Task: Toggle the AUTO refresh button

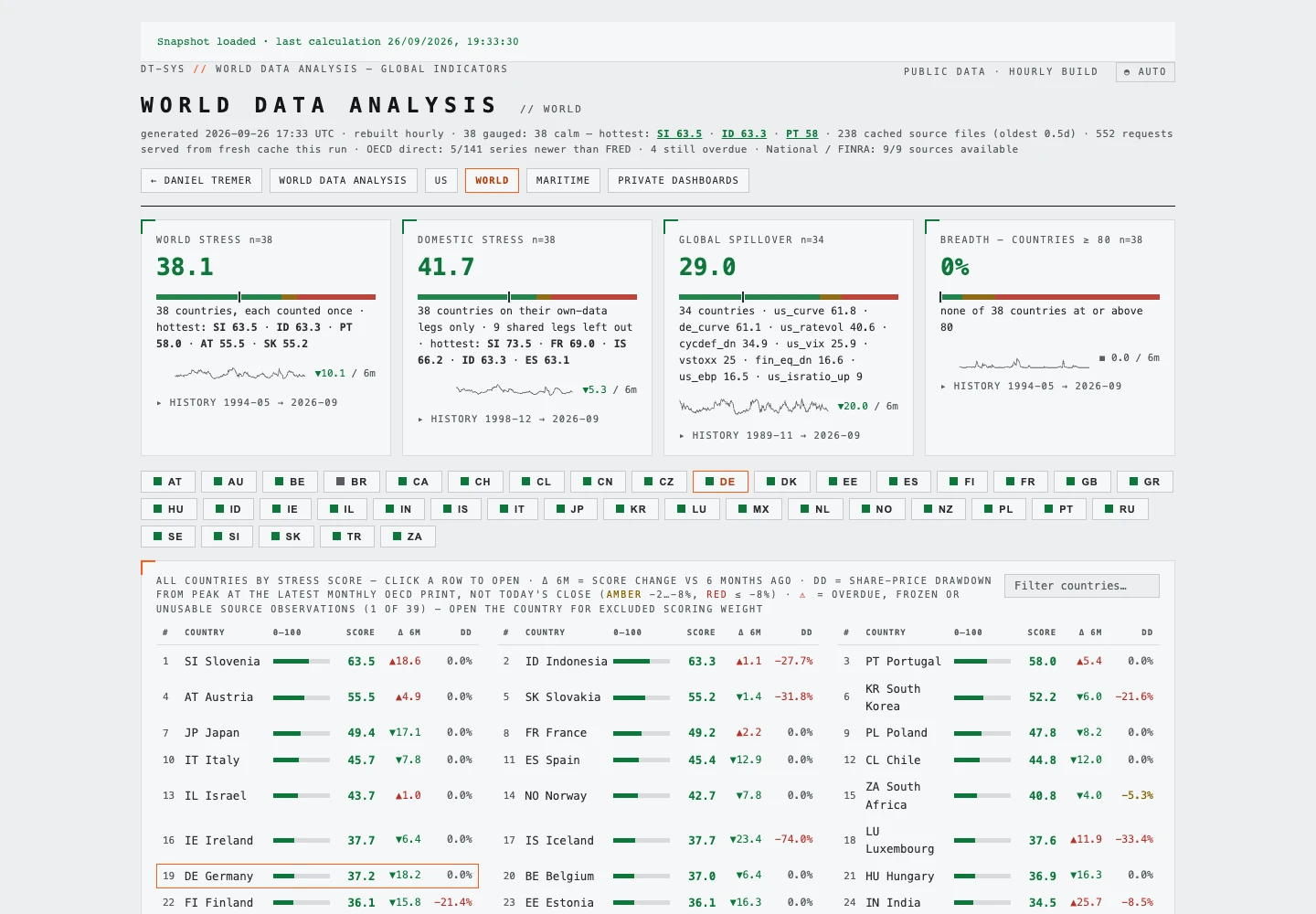Action: pyautogui.click(x=1145, y=72)
